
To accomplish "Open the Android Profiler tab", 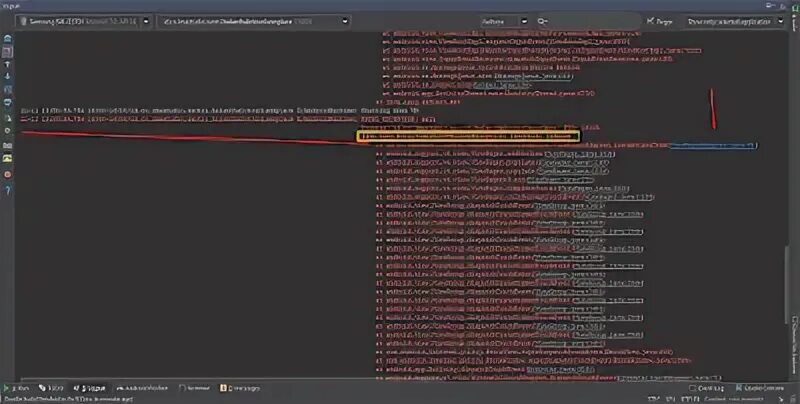I will (142, 388).
